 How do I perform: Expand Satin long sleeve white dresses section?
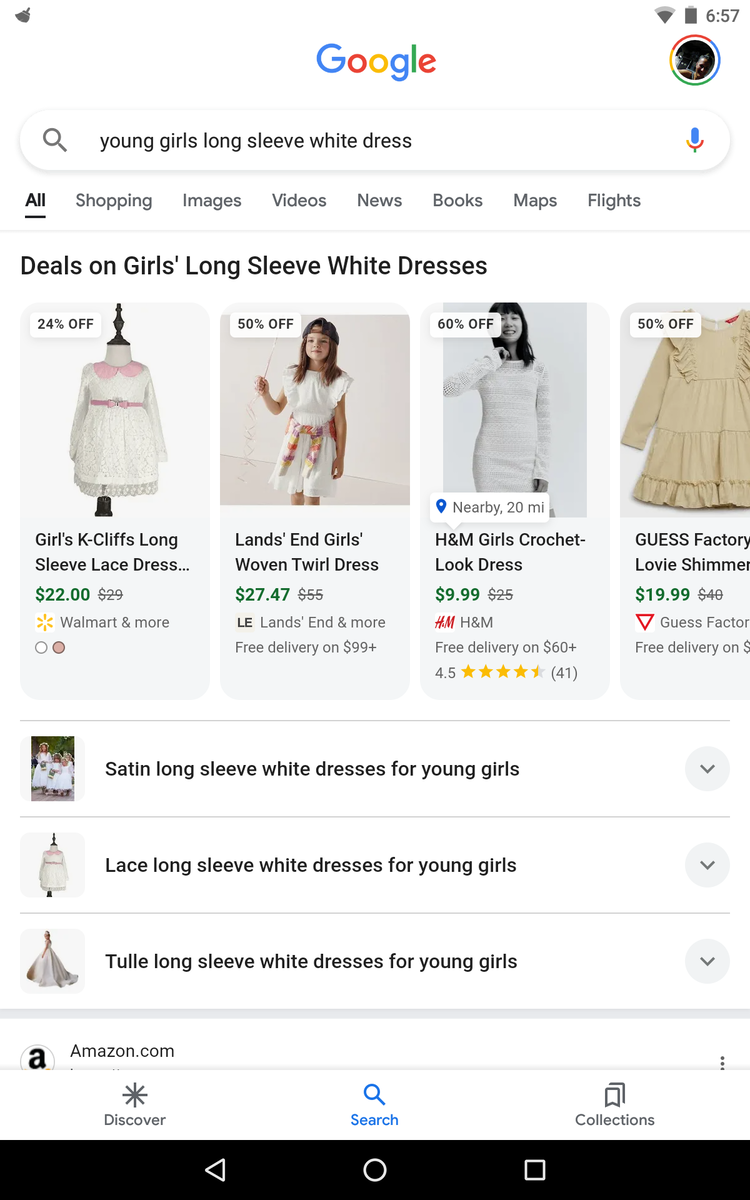point(707,769)
